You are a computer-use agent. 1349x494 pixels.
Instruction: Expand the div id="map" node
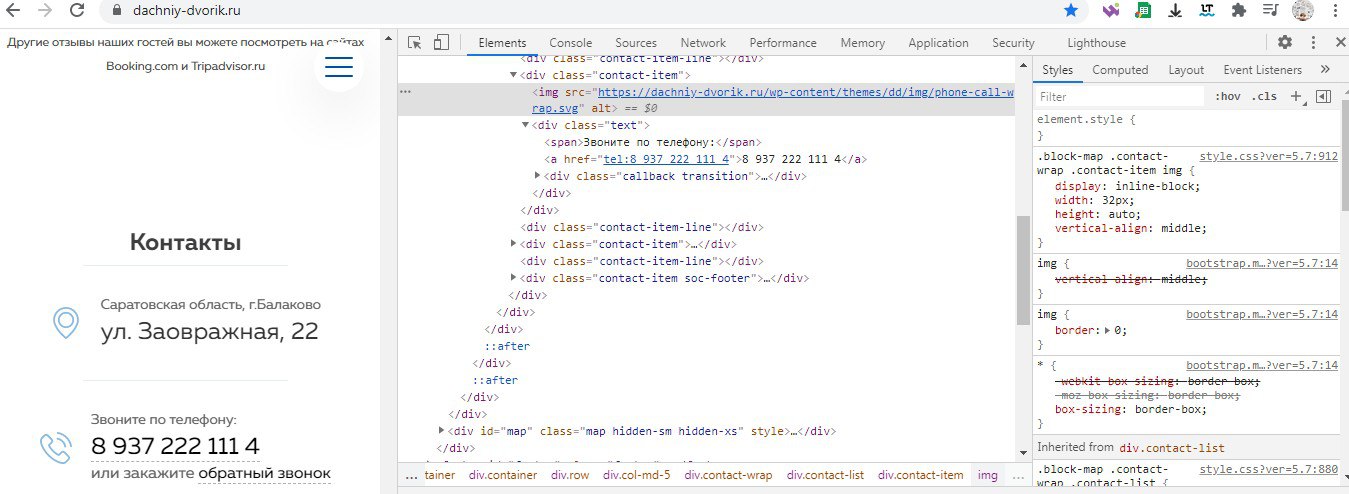click(442, 431)
